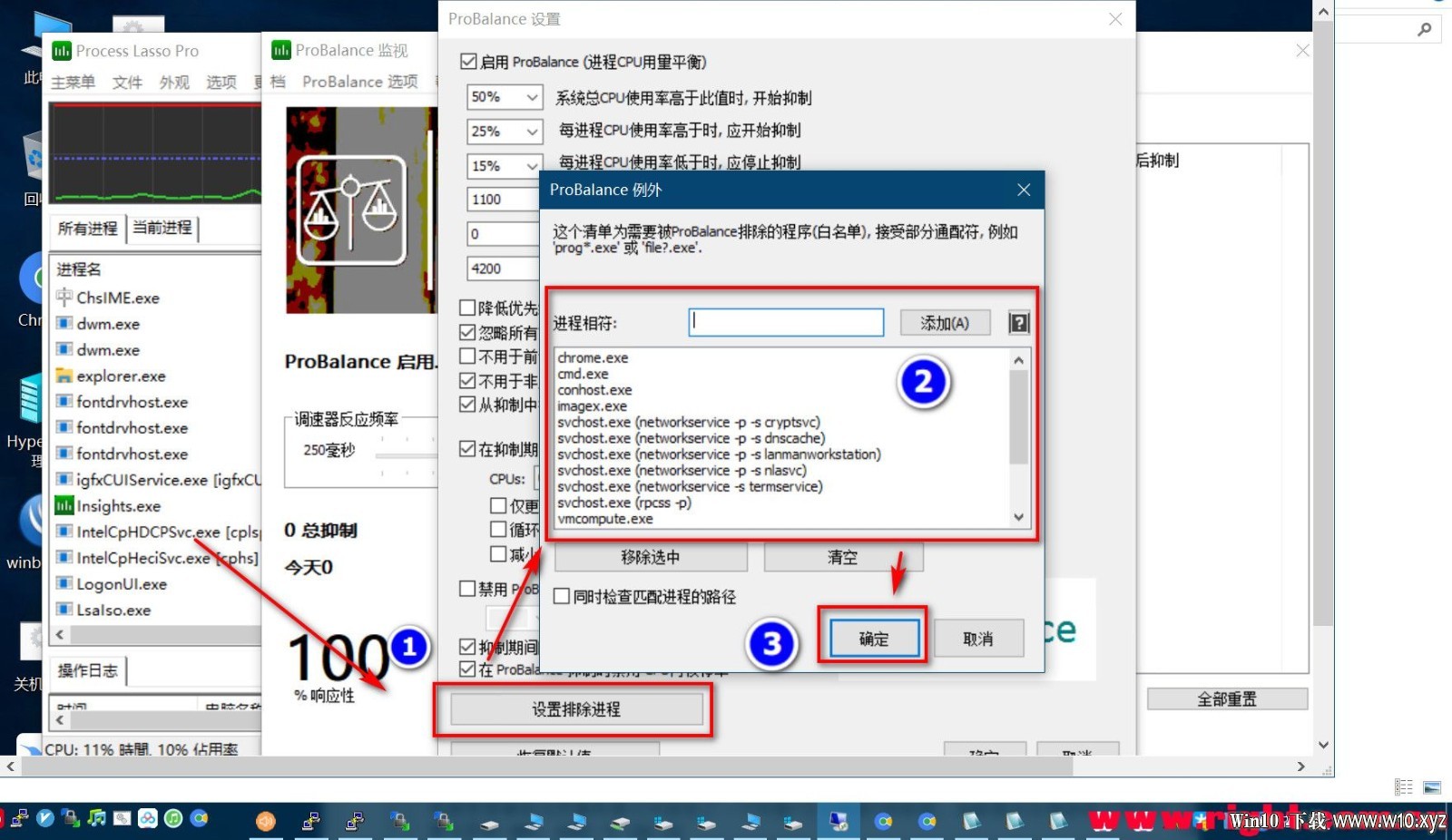Open the blue V icon in the taskbar

coord(45,817)
